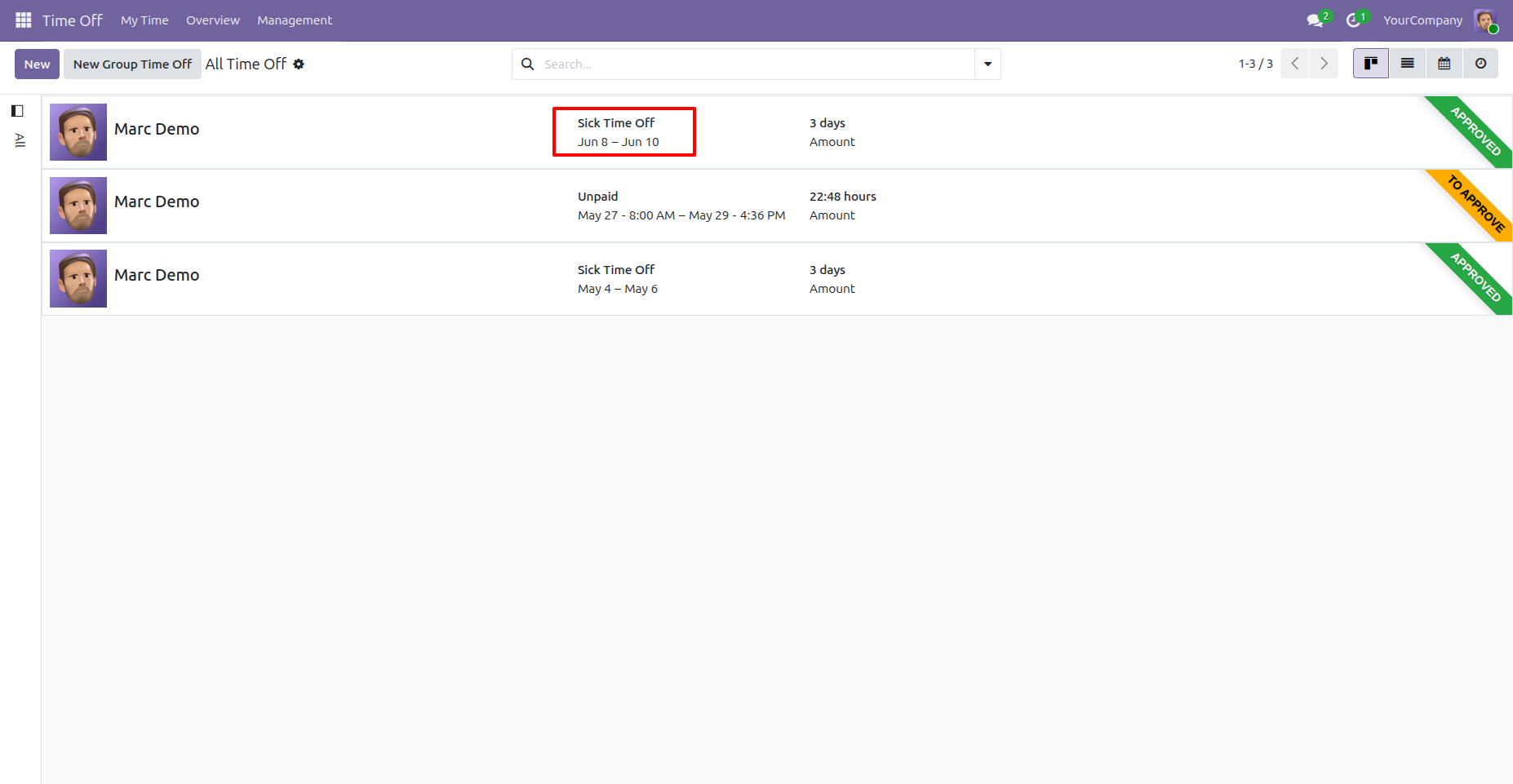Screen dimensions: 1513x784
Task: Open the All Time Off gear settings
Action: [299, 64]
